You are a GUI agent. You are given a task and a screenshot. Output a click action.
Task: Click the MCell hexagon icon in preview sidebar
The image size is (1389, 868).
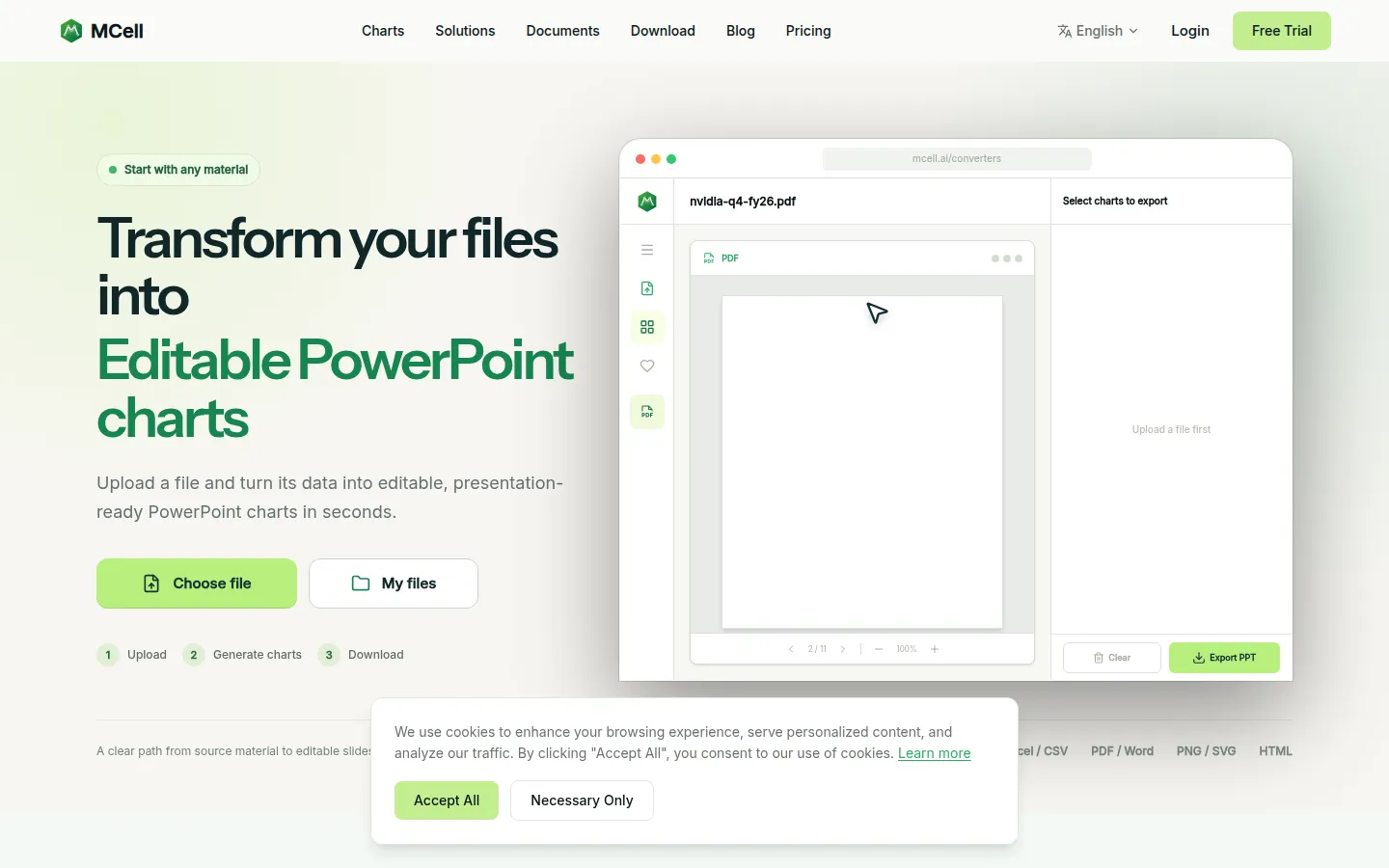pyautogui.click(x=647, y=202)
